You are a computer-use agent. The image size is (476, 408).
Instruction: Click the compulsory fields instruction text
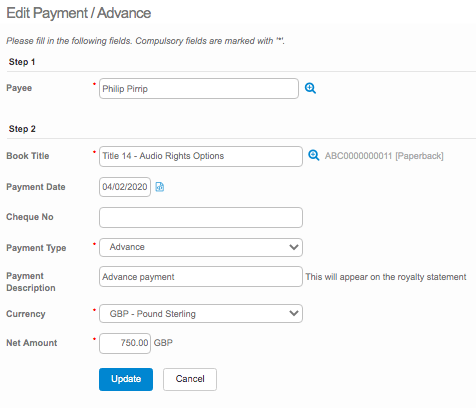pos(145,41)
